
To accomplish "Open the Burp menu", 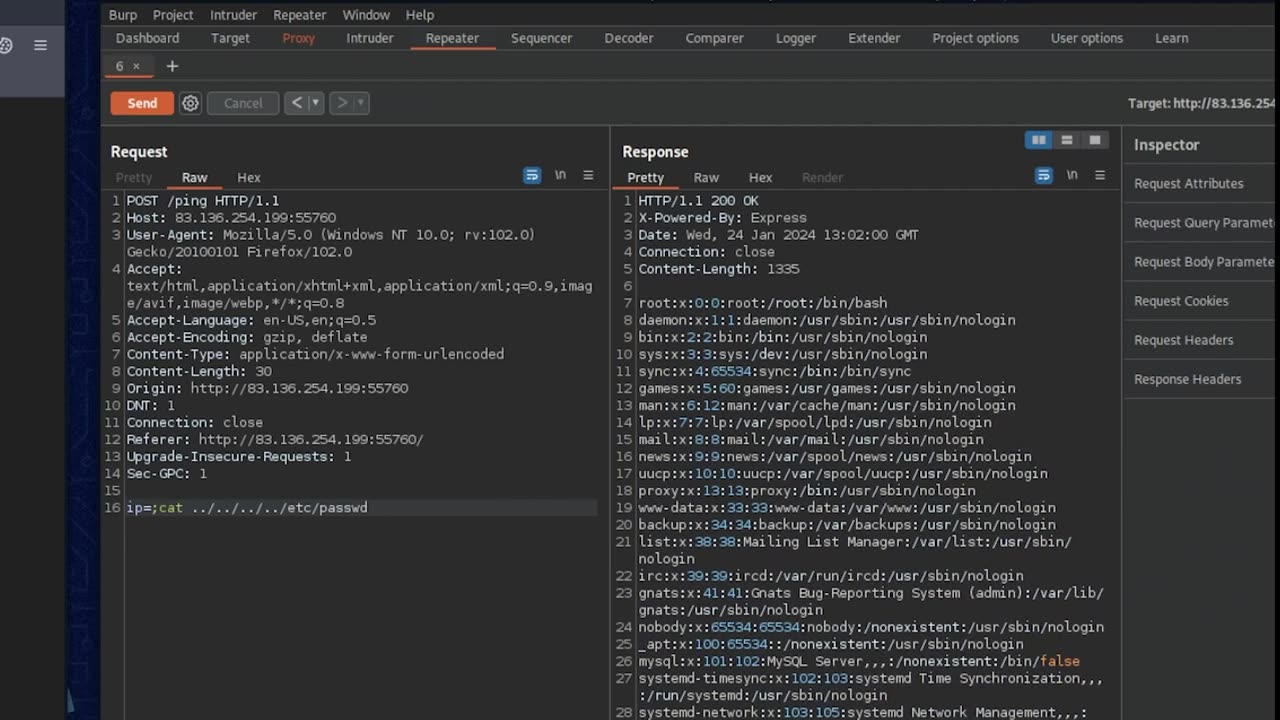I will coord(123,15).
